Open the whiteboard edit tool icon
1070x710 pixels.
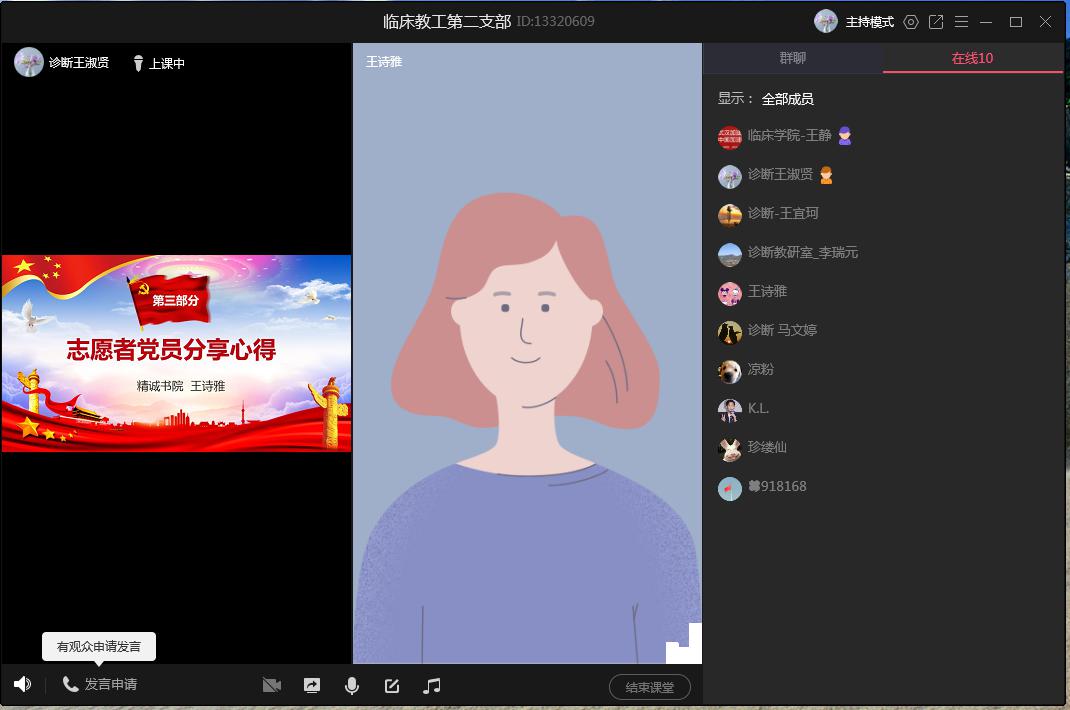tap(392, 686)
